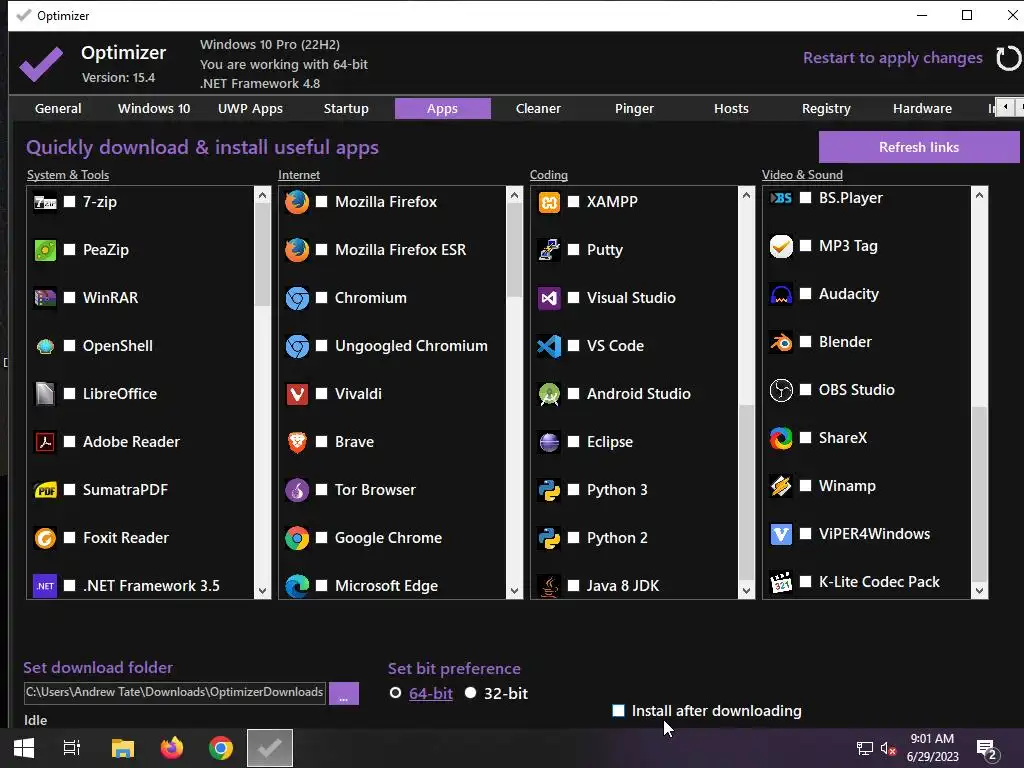Open Firefox from the taskbar
Image resolution: width=1024 pixels, height=768 pixels.
tap(172, 748)
